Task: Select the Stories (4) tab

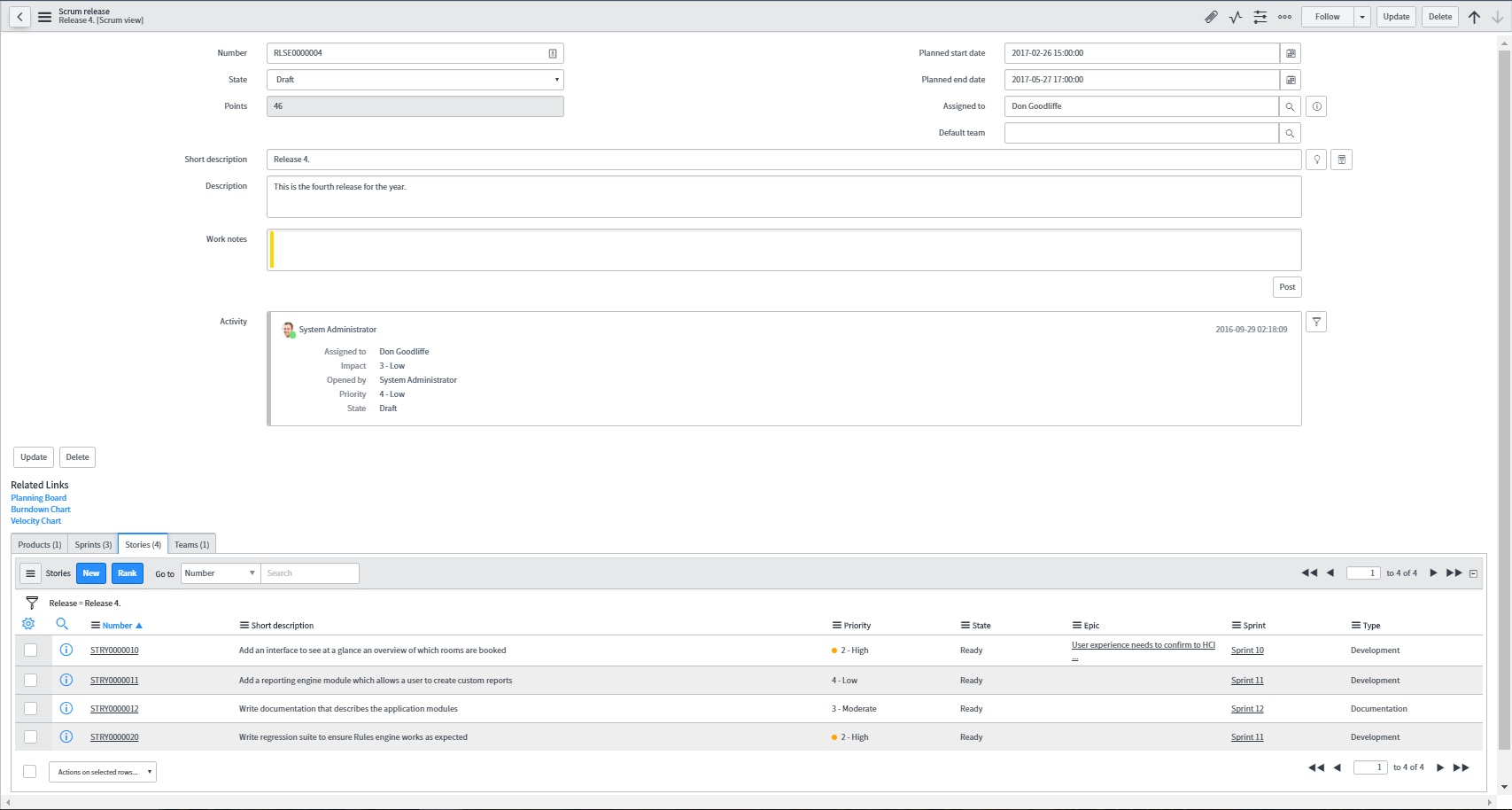Action: (143, 544)
